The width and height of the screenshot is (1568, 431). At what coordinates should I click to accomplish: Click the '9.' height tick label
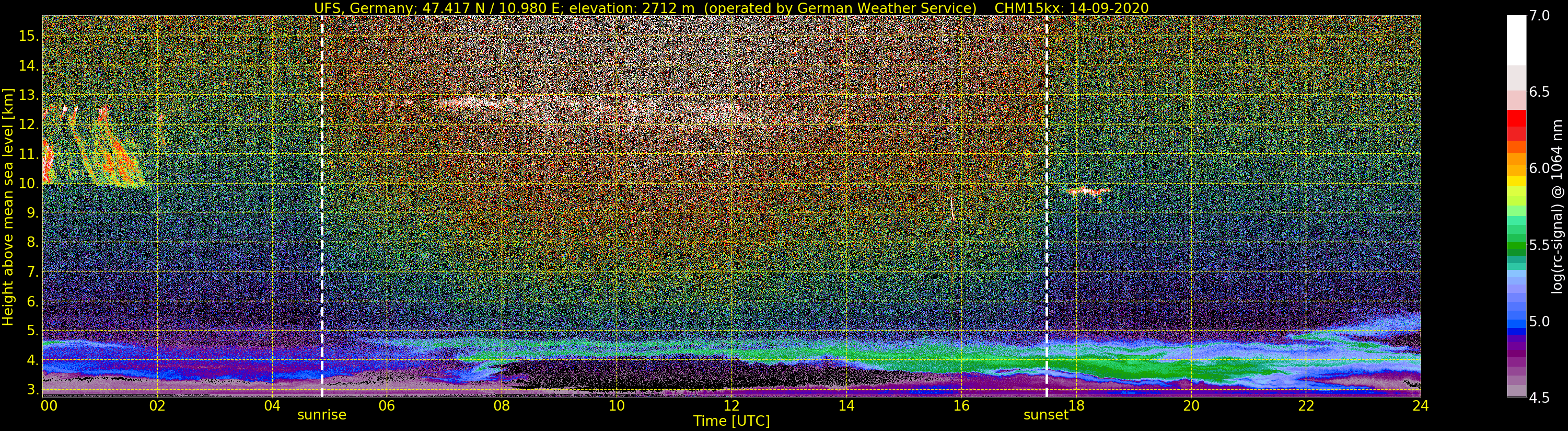click(x=32, y=213)
